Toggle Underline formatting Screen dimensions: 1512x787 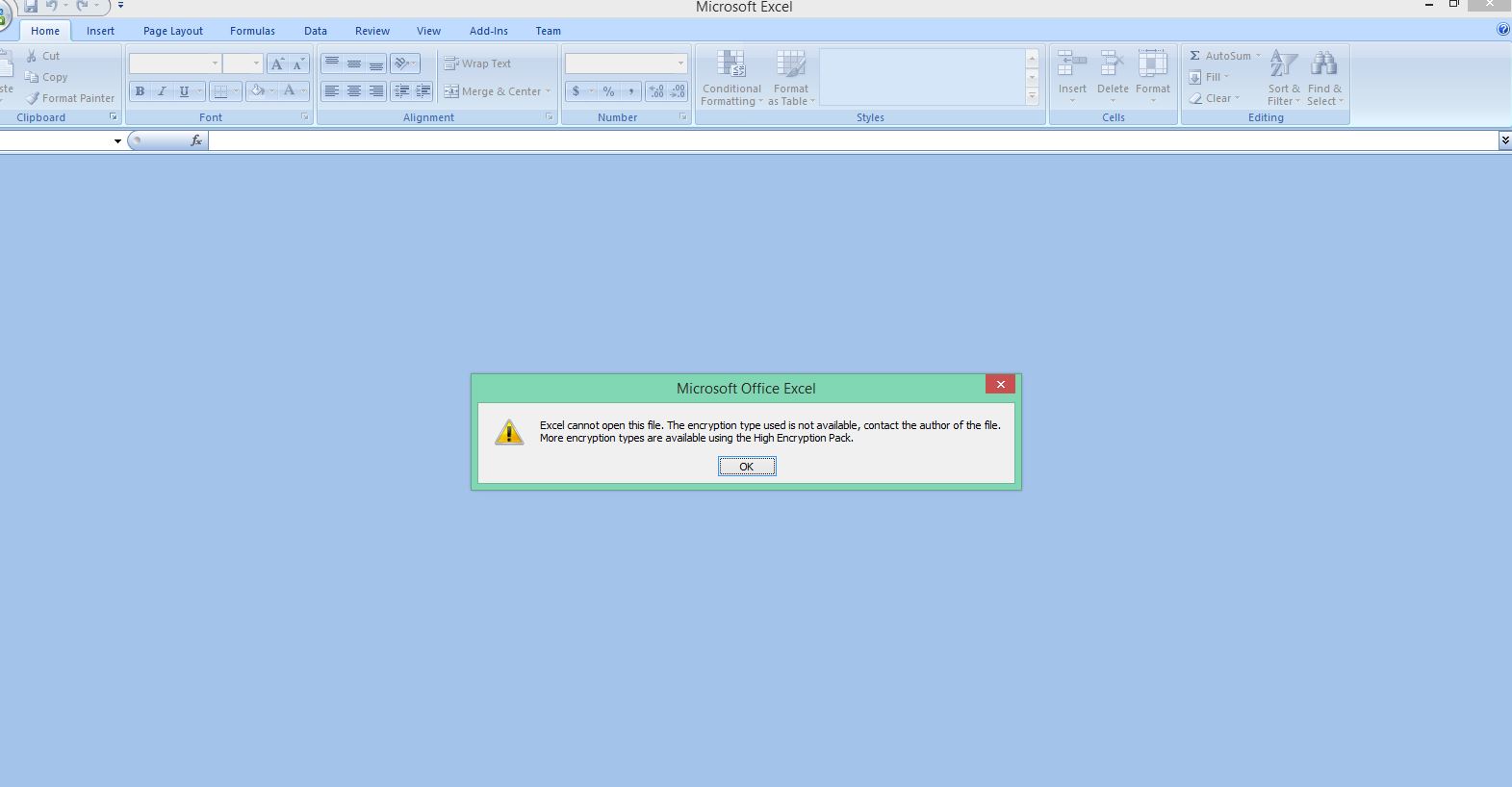tap(184, 91)
